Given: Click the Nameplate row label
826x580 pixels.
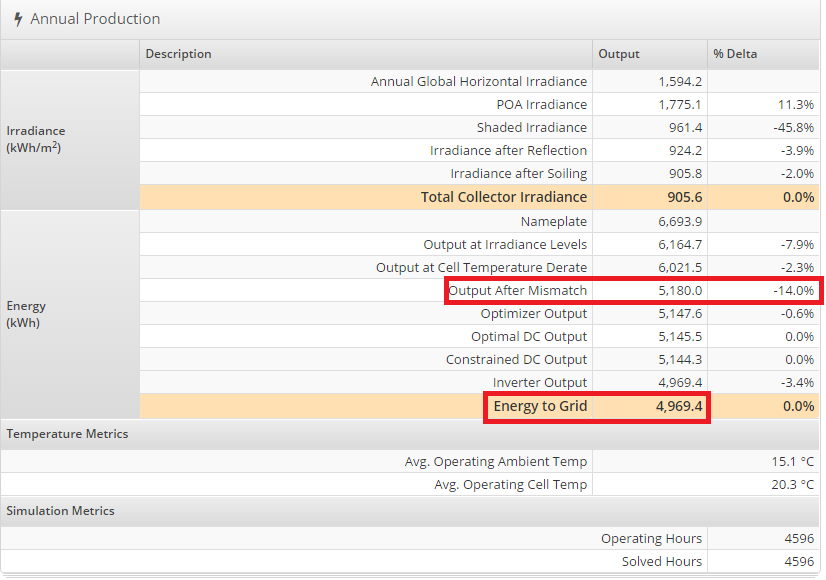Looking at the screenshot, I should coord(554,221).
